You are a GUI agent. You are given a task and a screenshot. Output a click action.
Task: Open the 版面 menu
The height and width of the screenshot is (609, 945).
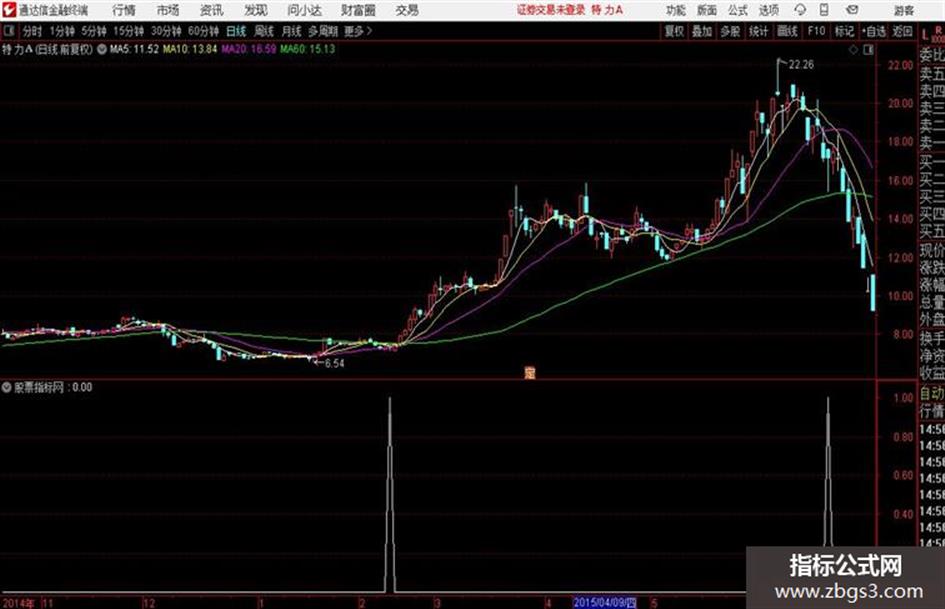point(707,10)
